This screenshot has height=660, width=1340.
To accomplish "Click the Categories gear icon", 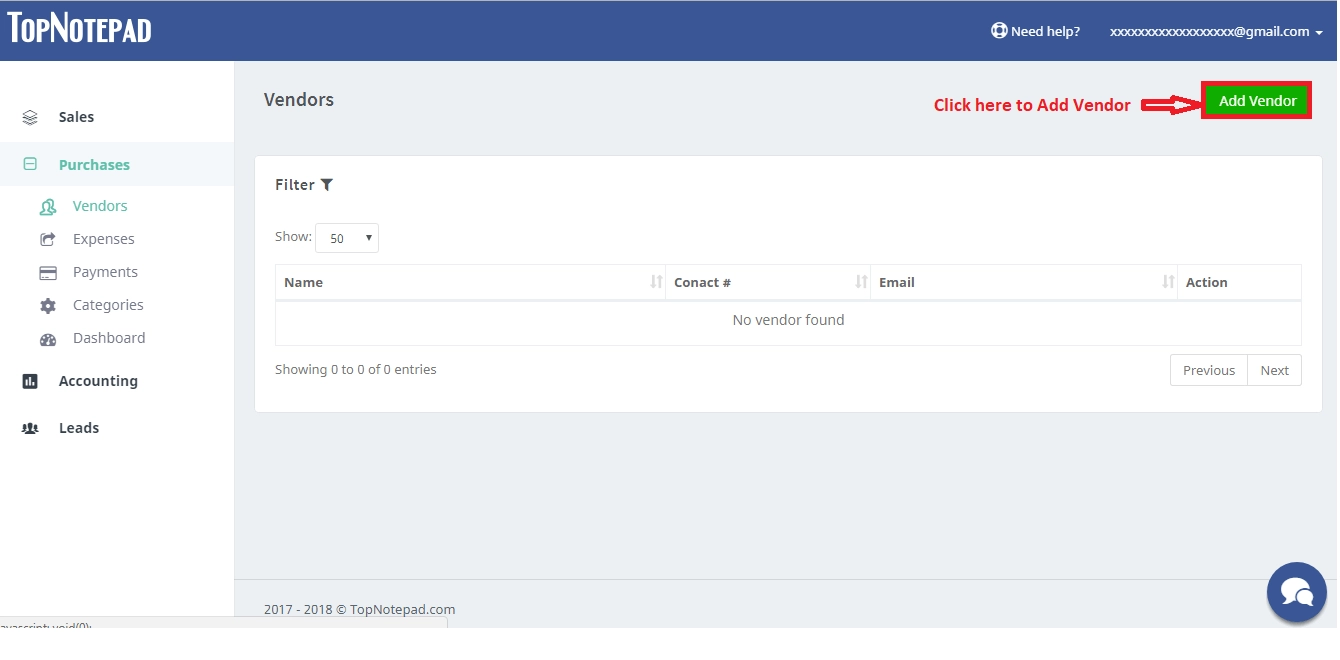I will (48, 306).
